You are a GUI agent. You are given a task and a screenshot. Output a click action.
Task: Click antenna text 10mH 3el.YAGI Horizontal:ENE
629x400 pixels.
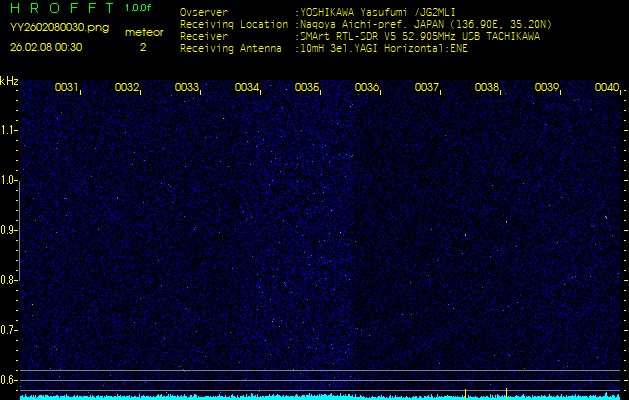(383, 49)
